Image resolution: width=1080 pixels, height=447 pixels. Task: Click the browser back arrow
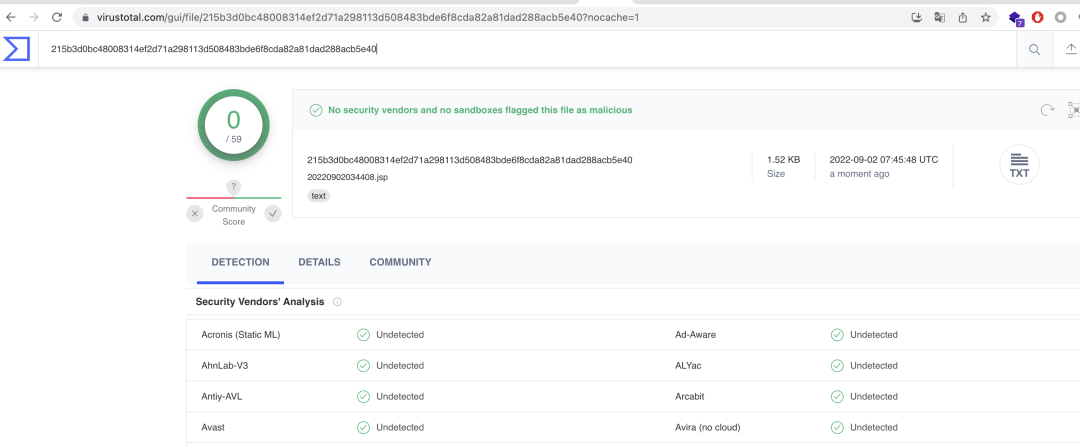pos(10,17)
